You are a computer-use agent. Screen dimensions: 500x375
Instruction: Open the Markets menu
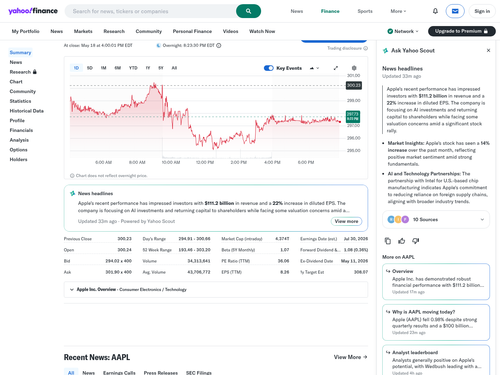[83, 31]
